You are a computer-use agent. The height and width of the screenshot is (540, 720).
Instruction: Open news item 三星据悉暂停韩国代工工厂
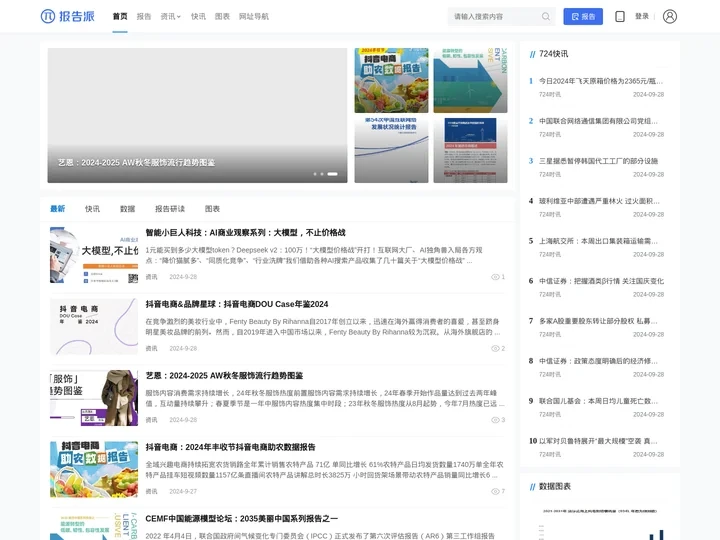point(598,161)
